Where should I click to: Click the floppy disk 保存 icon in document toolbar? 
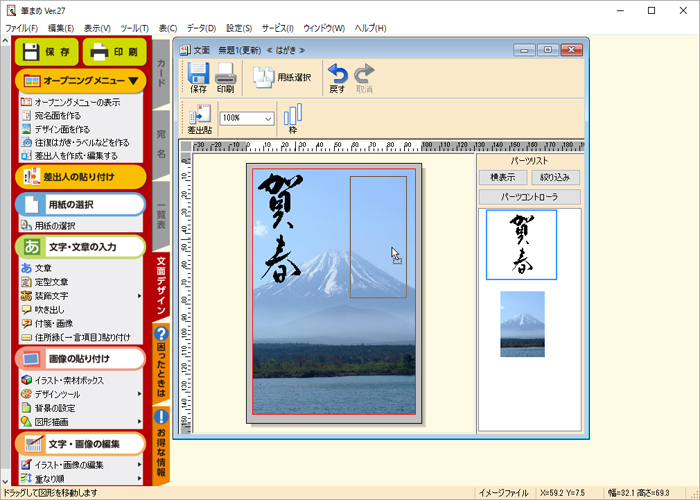pyautogui.click(x=198, y=78)
